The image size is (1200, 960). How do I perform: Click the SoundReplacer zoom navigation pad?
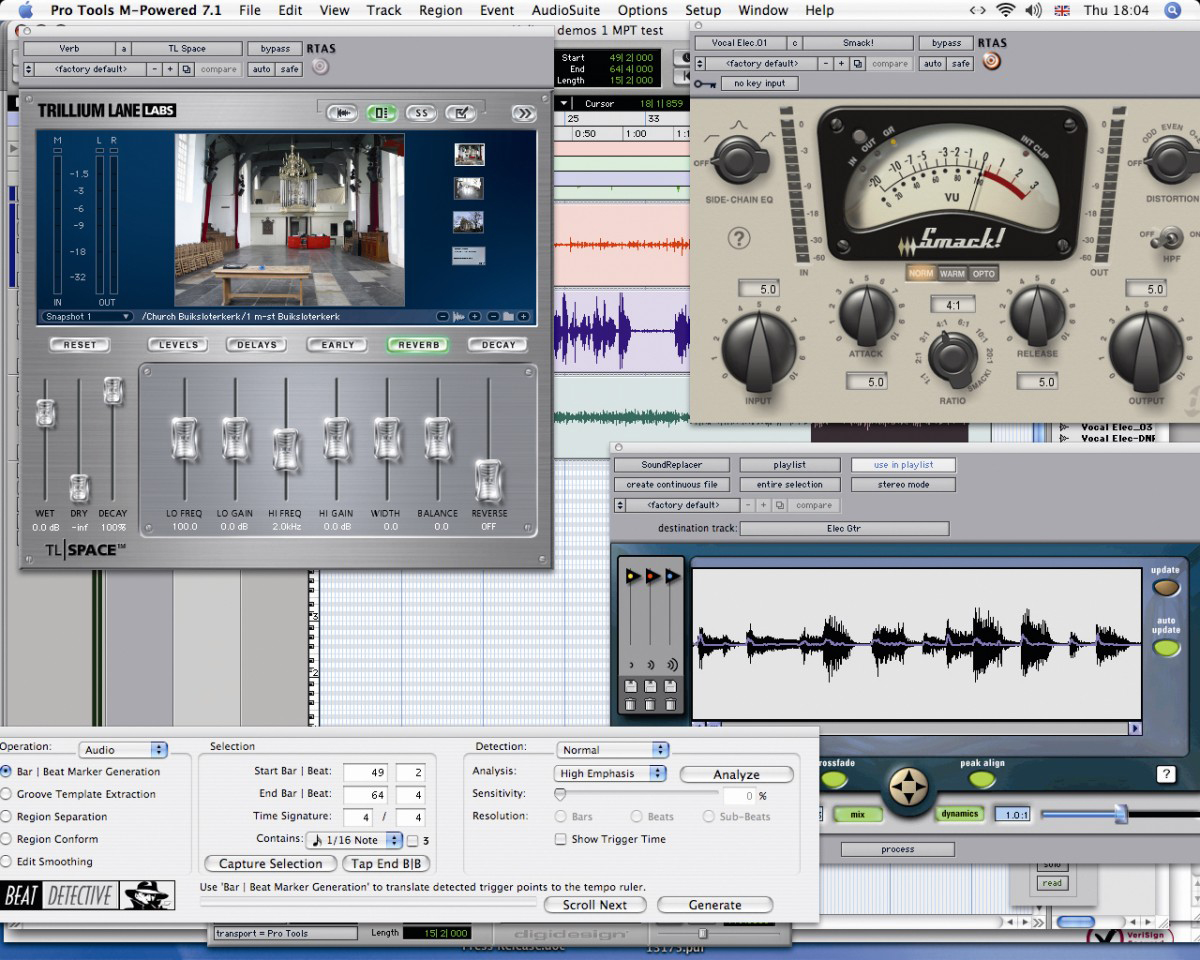(908, 785)
